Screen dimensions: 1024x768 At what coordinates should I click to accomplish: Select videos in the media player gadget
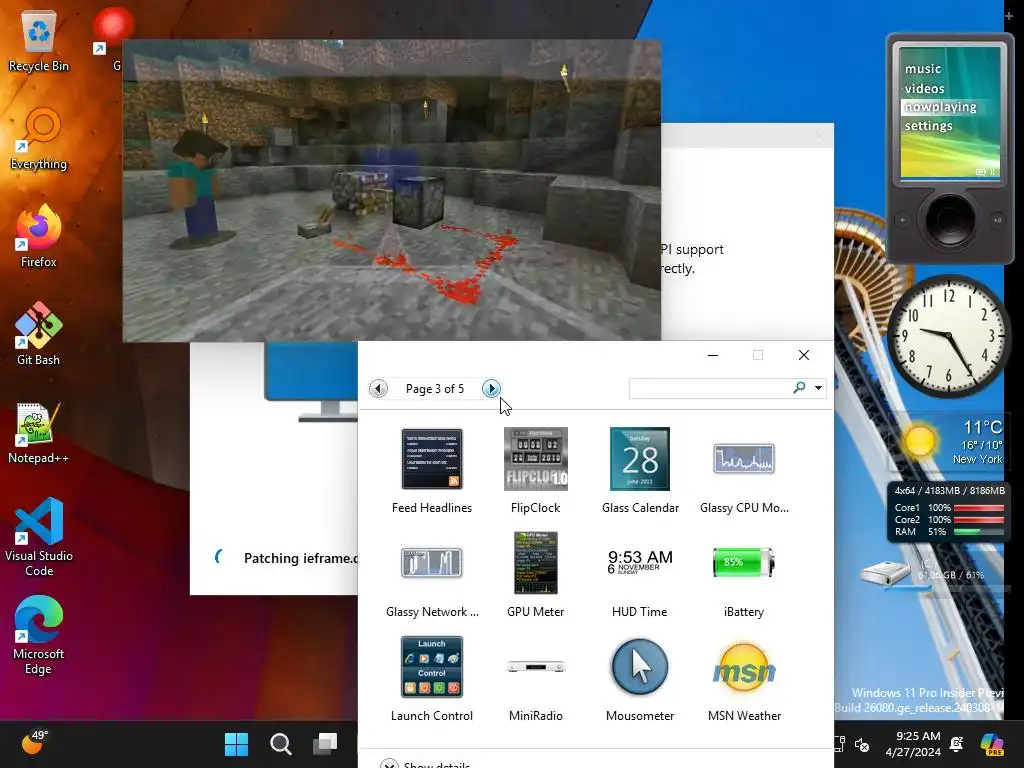click(x=924, y=88)
